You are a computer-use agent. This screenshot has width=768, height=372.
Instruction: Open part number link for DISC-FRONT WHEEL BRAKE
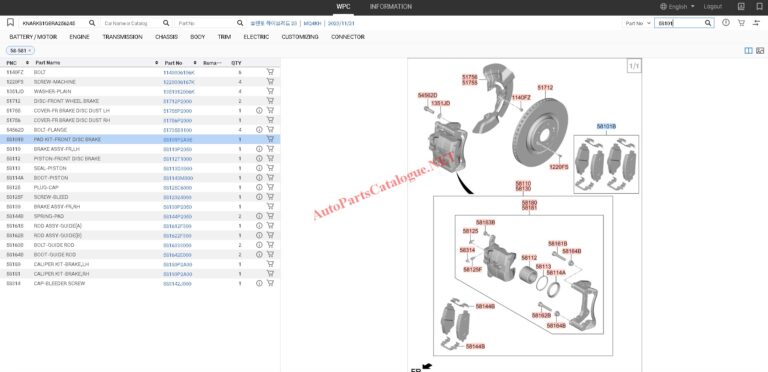point(177,101)
